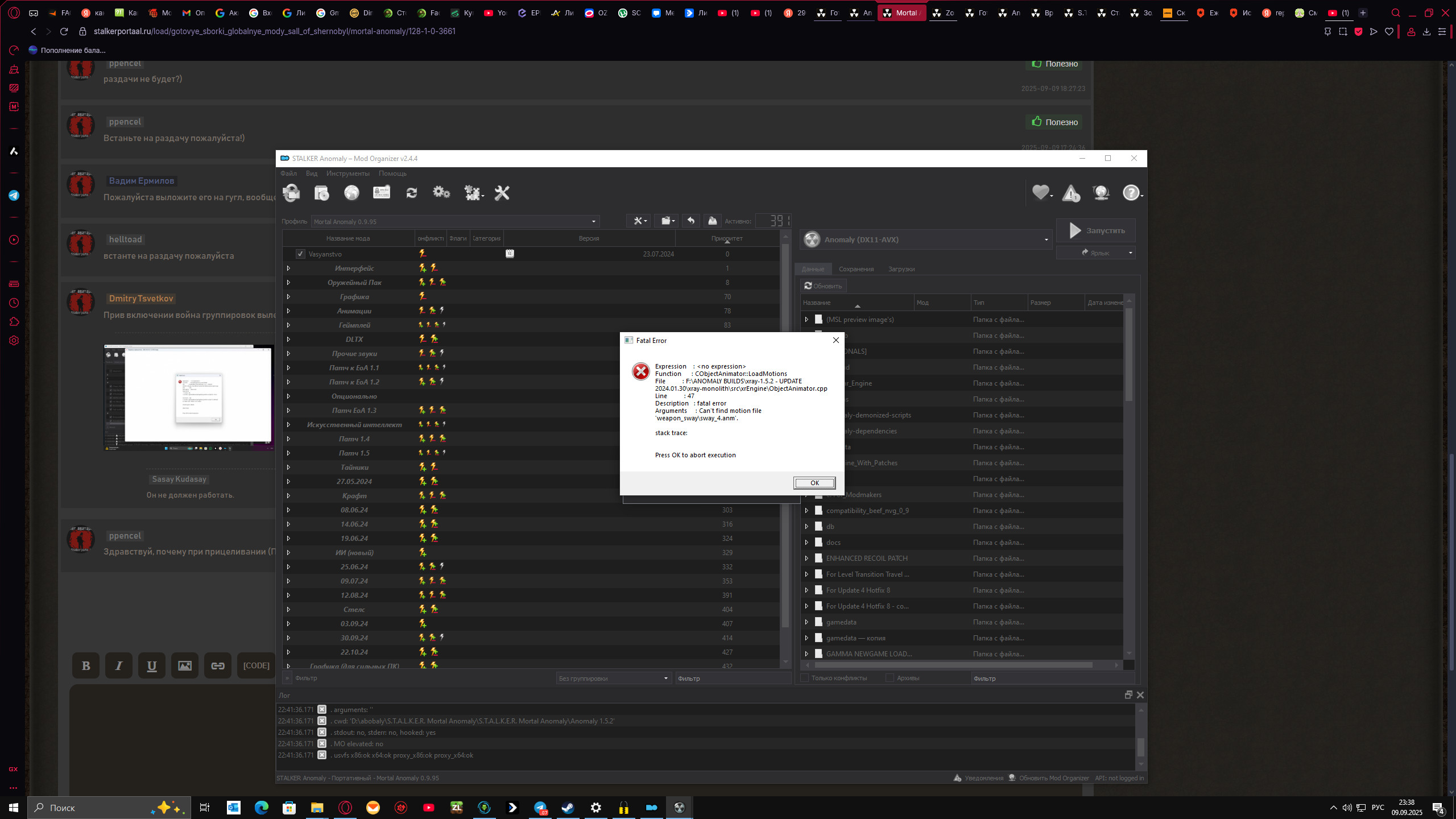This screenshot has width=1456, height=819.
Task: Click the Opera browser reload button
Action: 64,31
